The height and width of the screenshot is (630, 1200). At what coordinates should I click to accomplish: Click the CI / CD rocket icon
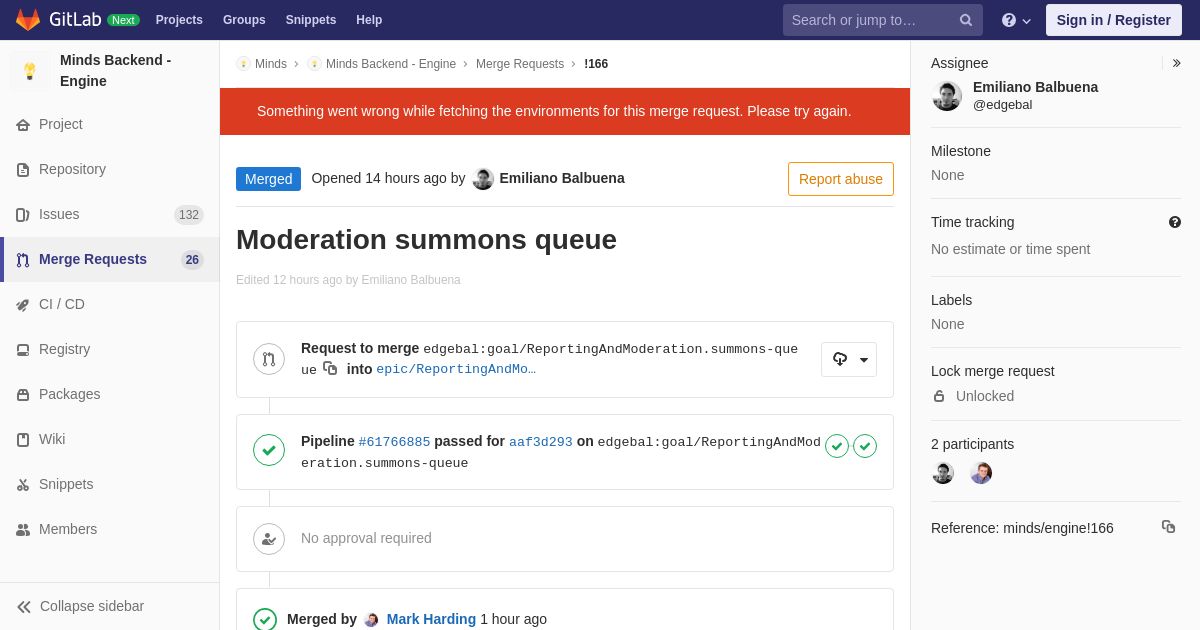pyautogui.click(x=23, y=305)
